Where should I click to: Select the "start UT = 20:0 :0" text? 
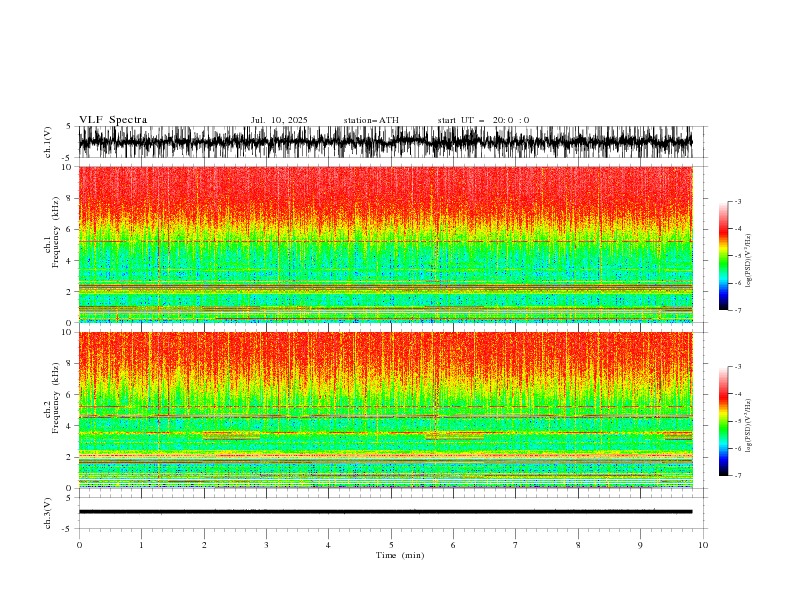(483, 120)
